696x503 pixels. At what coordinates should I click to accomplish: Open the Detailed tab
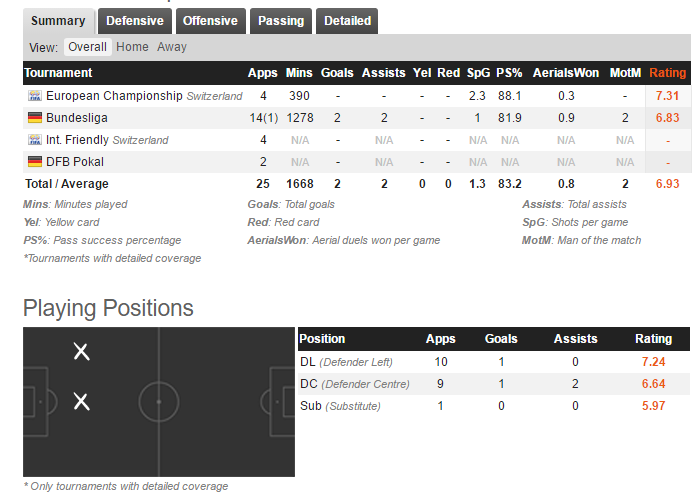pos(347,21)
